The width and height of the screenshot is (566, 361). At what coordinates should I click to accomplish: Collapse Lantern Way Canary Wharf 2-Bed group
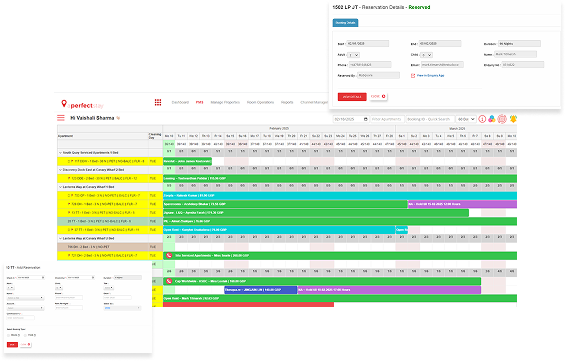[60, 239]
